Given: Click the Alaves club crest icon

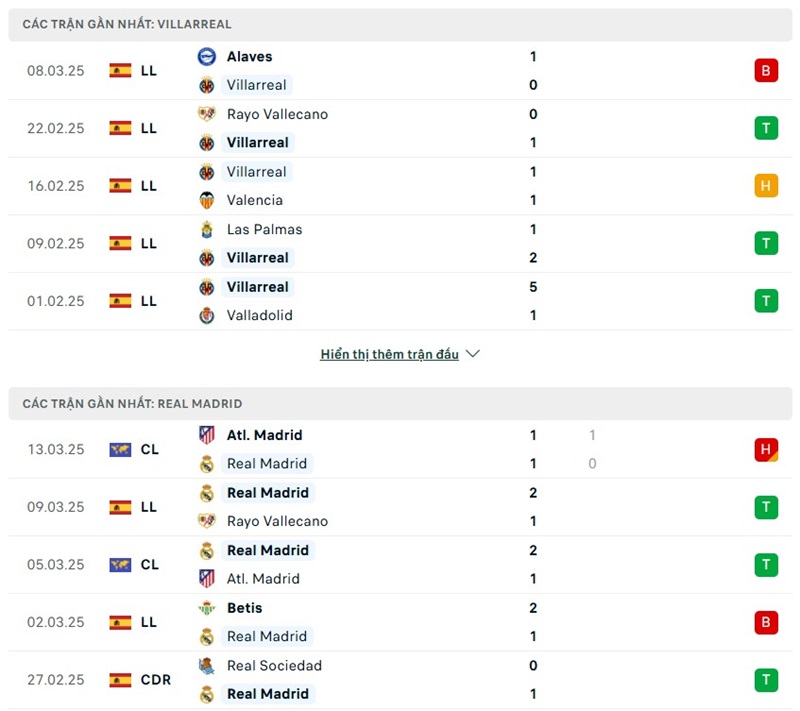Looking at the screenshot, I should (207, 57).
